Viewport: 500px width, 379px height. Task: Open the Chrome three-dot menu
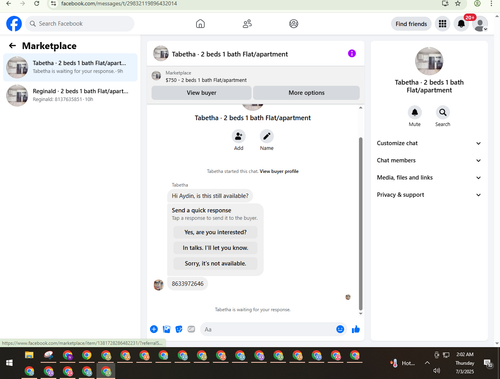(x=491, y=4)
